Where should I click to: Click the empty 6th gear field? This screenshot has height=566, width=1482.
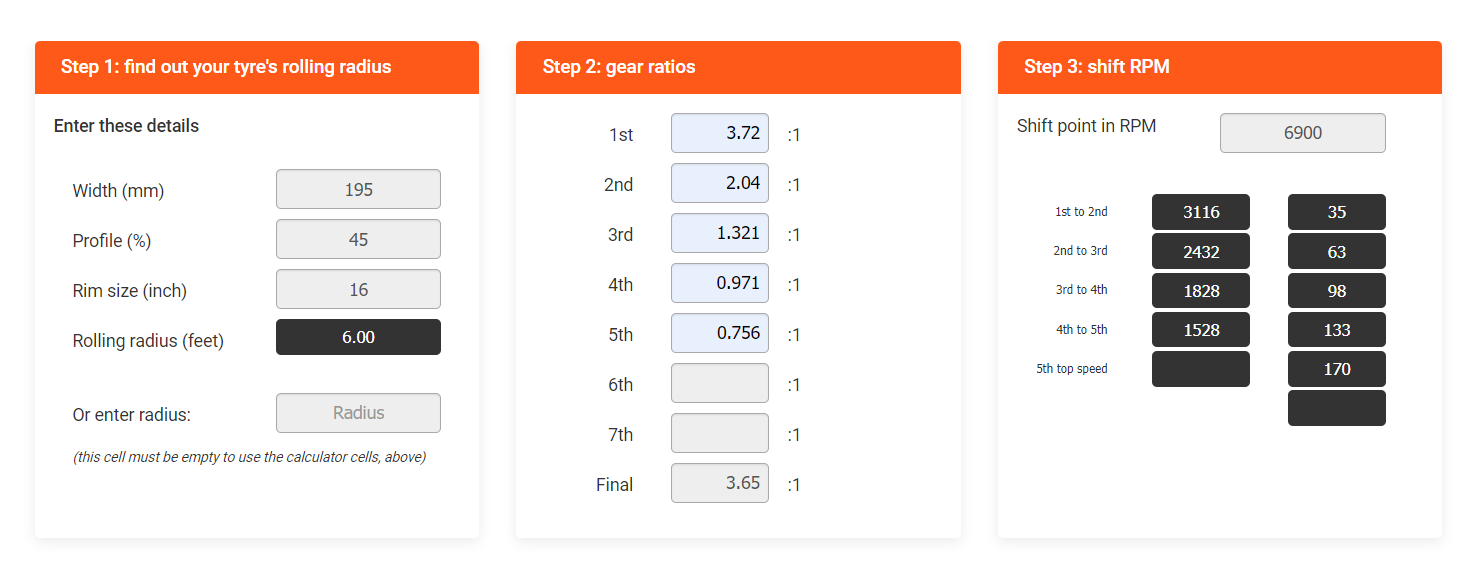tap(719, 383)
